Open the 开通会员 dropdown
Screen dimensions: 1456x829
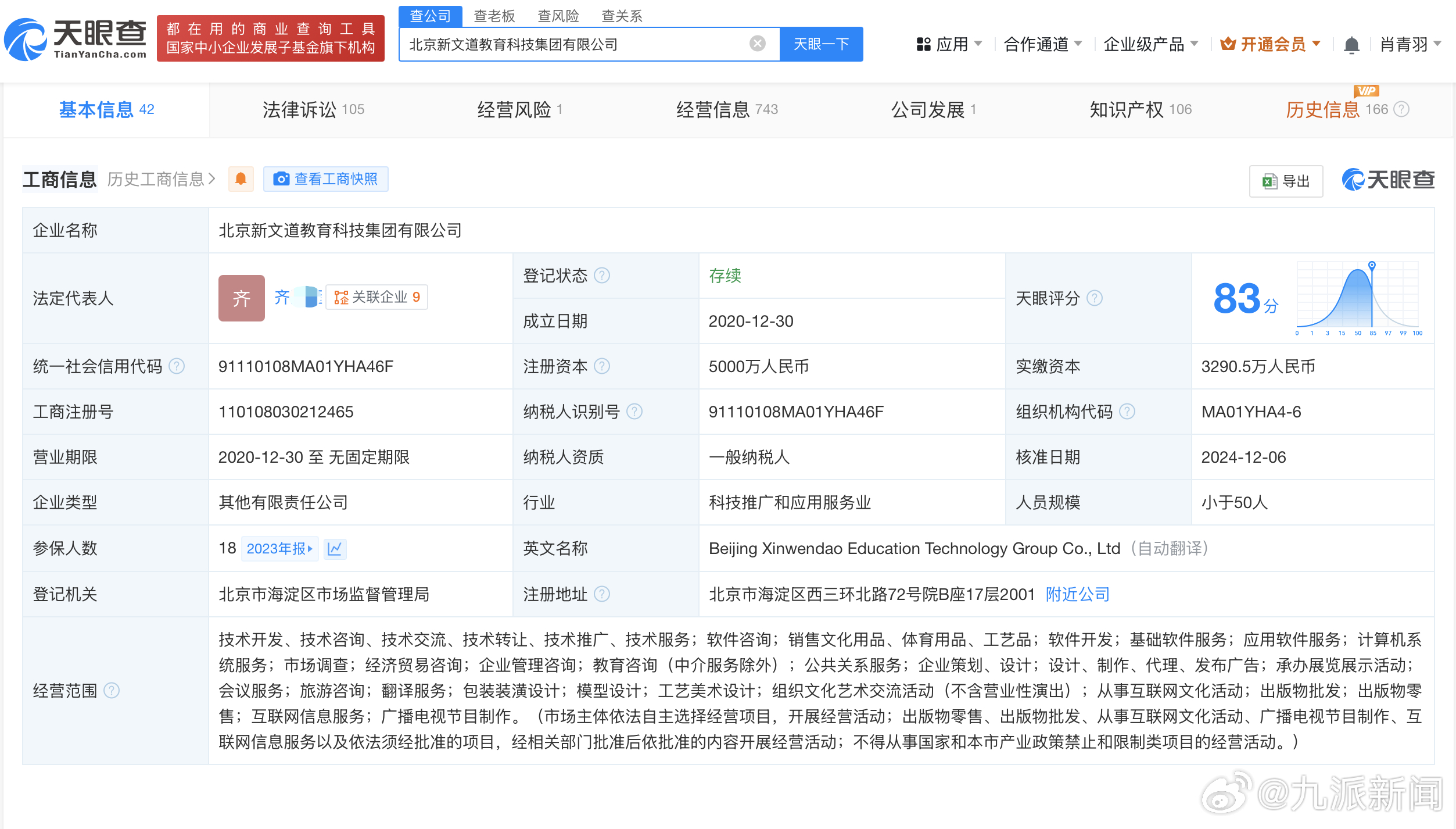(x=1271, y=44)
